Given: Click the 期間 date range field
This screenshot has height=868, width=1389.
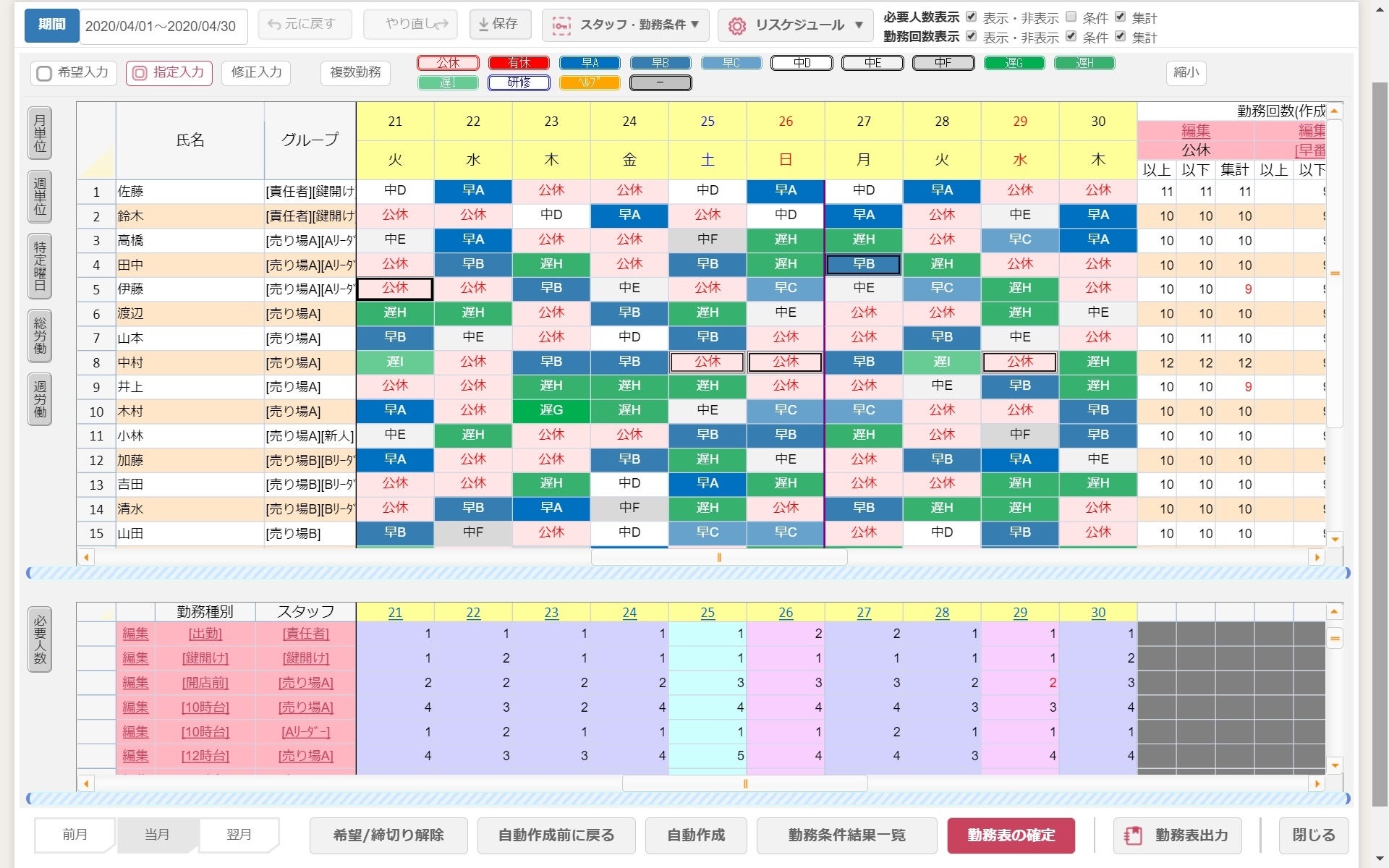Looking at the screenshot, I should pyautogui.click(x=163, y=26).
